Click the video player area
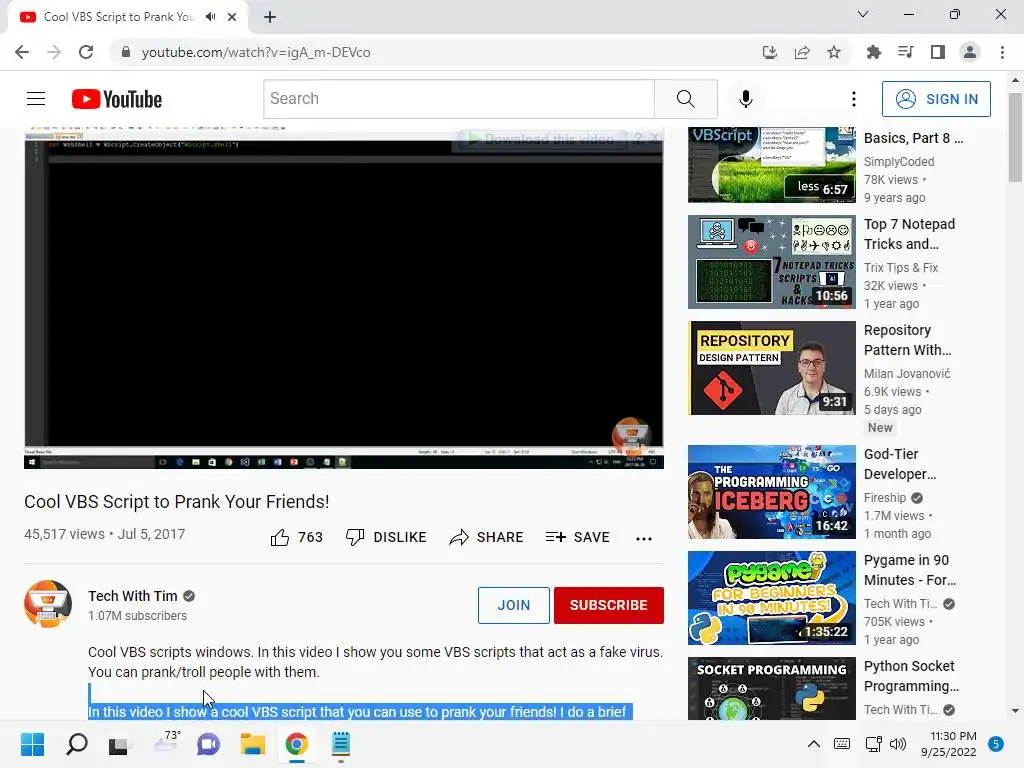The image size is (1024, 768). pos(344,298)
